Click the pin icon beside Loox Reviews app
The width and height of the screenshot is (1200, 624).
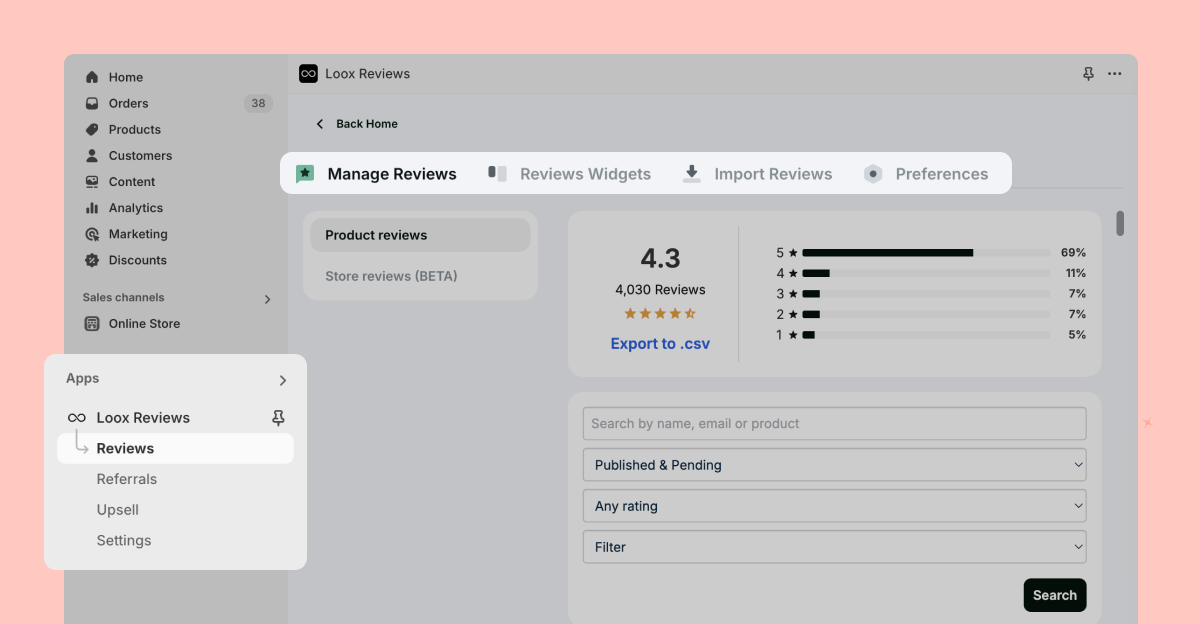point(279,418)
